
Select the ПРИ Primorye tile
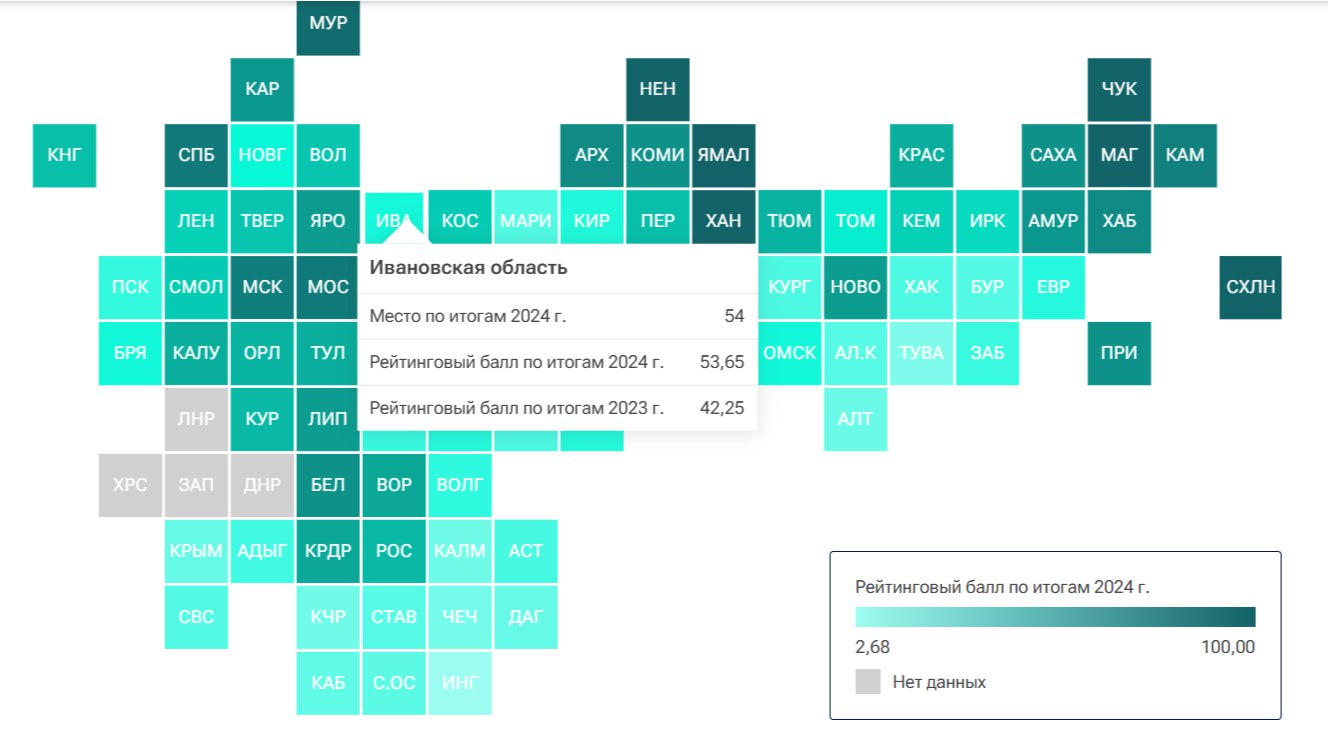pos(1119,353)
